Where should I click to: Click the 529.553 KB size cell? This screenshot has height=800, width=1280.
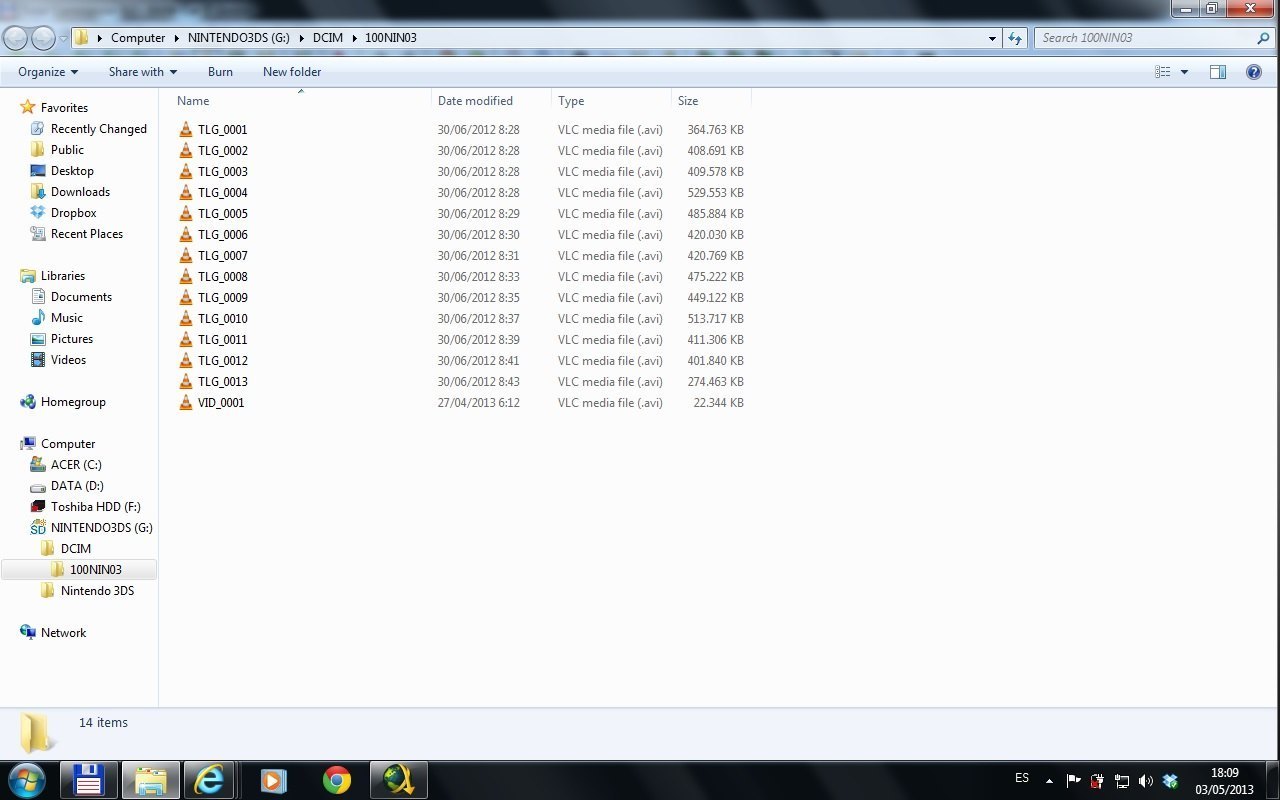coord(715,192)
